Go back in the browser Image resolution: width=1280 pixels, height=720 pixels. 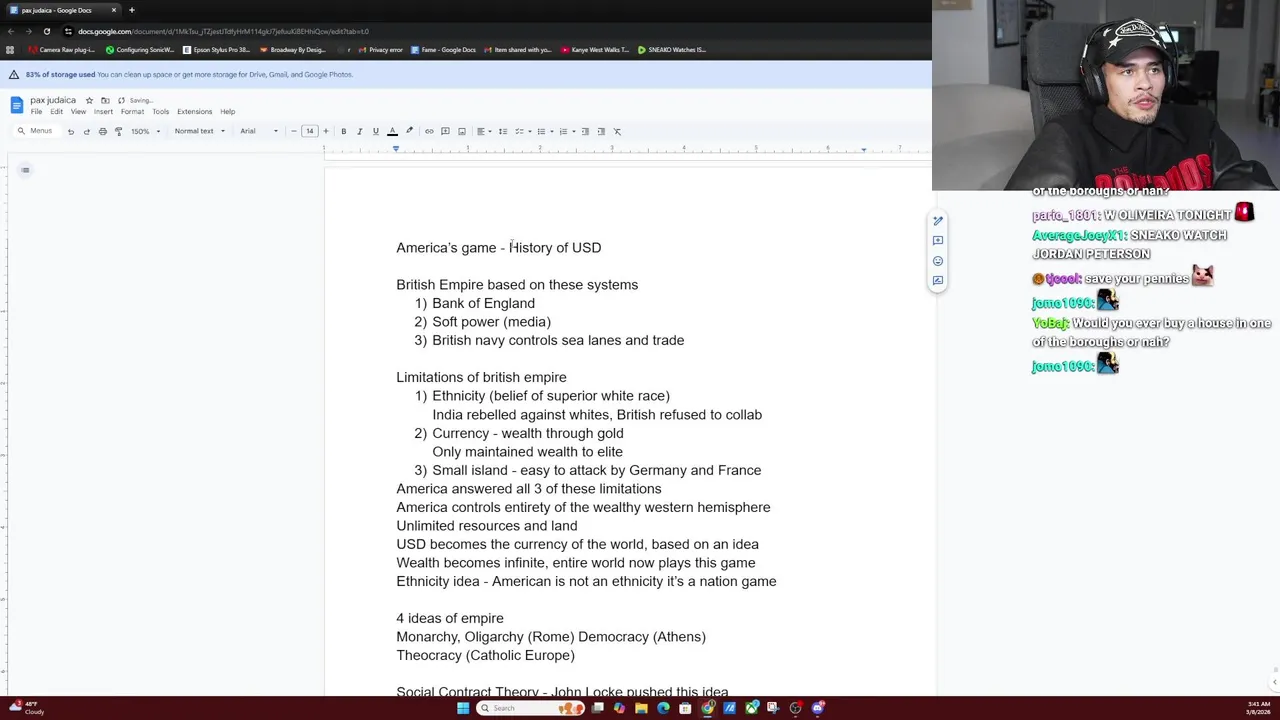click(x=10, y=31)
